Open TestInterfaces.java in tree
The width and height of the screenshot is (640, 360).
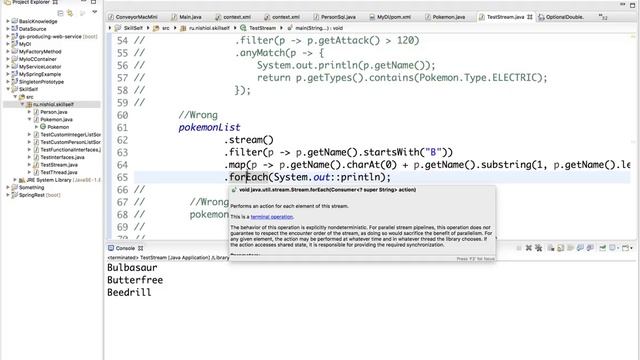pyautogui.click(x=62, y=157)
